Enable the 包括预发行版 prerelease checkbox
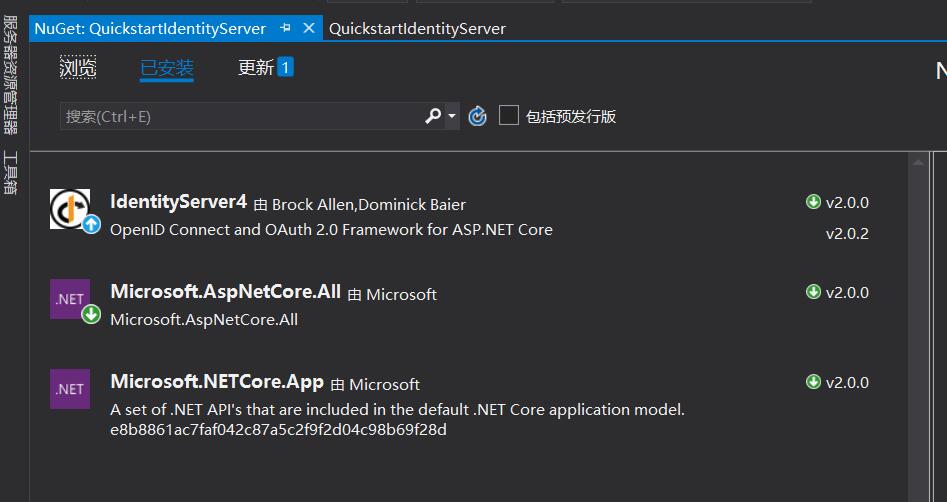Viewport: 947px width, 502px height. coord(509,115)
